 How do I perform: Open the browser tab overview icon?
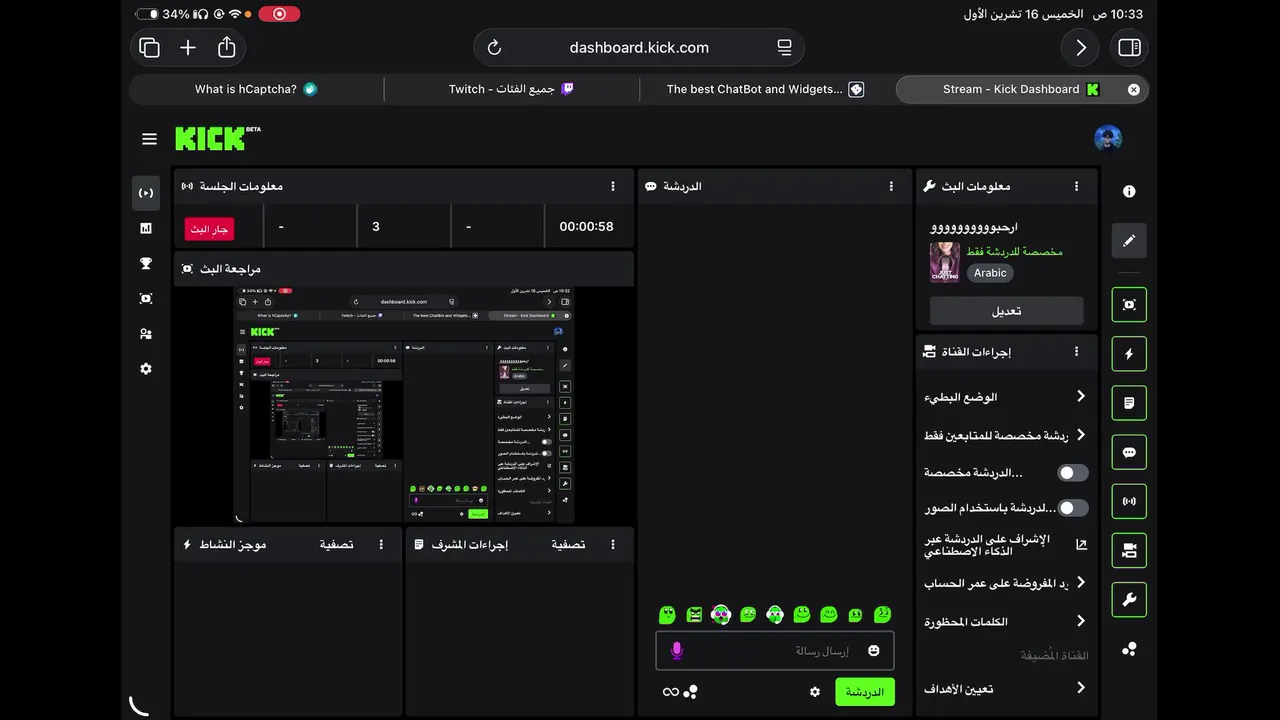[150, 47]
